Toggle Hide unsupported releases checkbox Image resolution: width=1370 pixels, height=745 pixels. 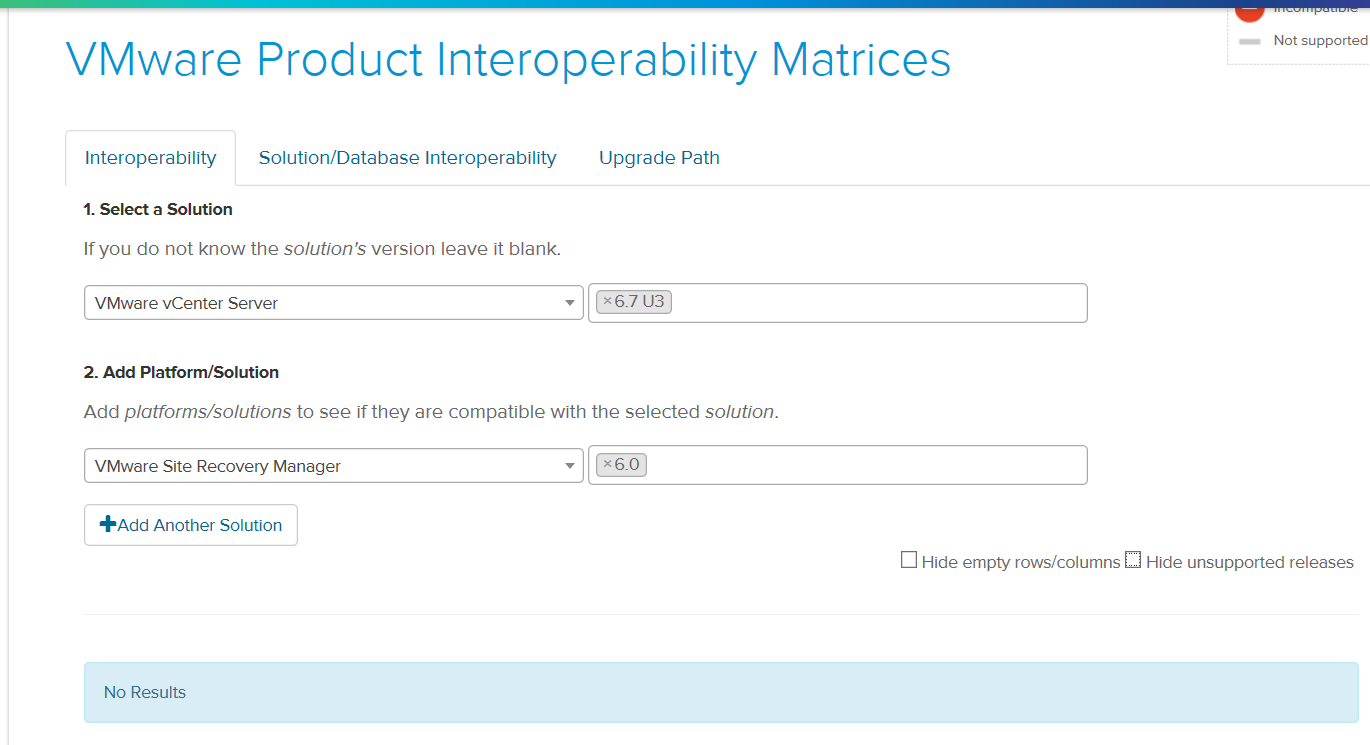(1133, 560)
